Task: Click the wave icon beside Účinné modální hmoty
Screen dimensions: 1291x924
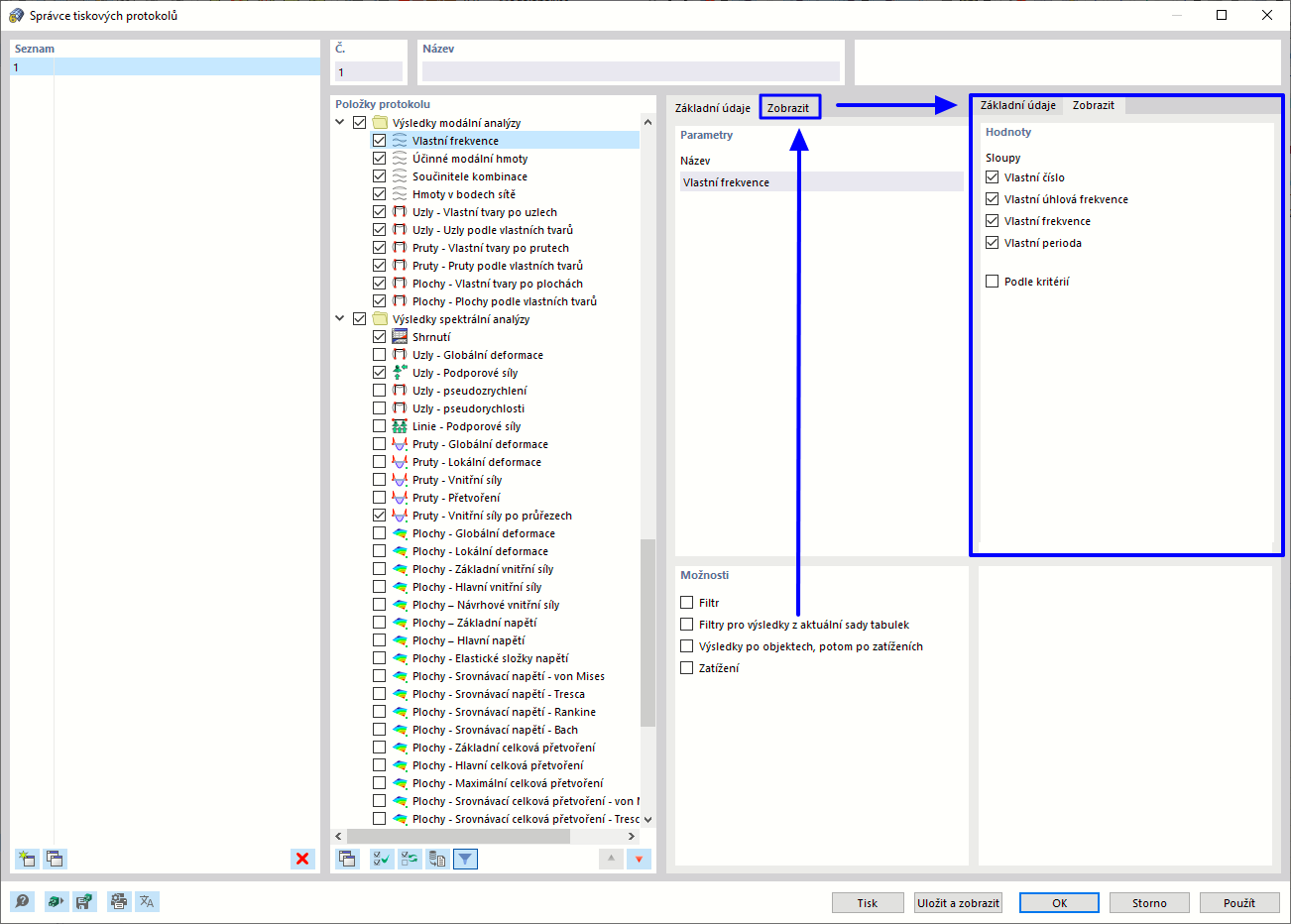Action: pos(400,159)
